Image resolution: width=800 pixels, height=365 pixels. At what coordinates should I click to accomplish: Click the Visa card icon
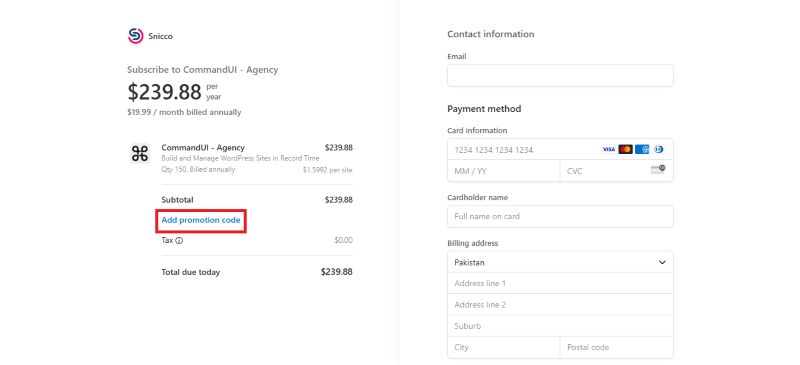coord(609,150)
